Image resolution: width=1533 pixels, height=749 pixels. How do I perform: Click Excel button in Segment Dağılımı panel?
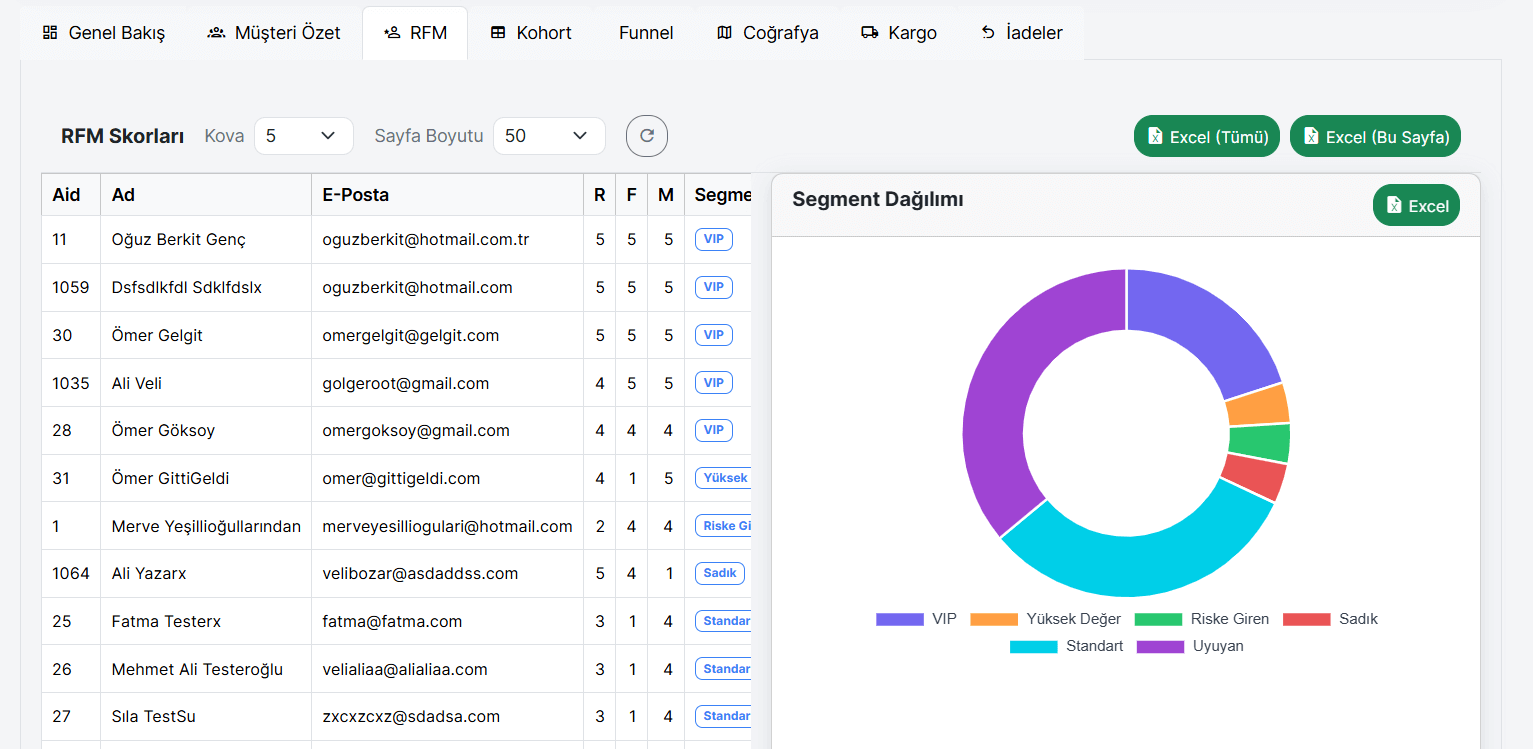(1417, 205)
